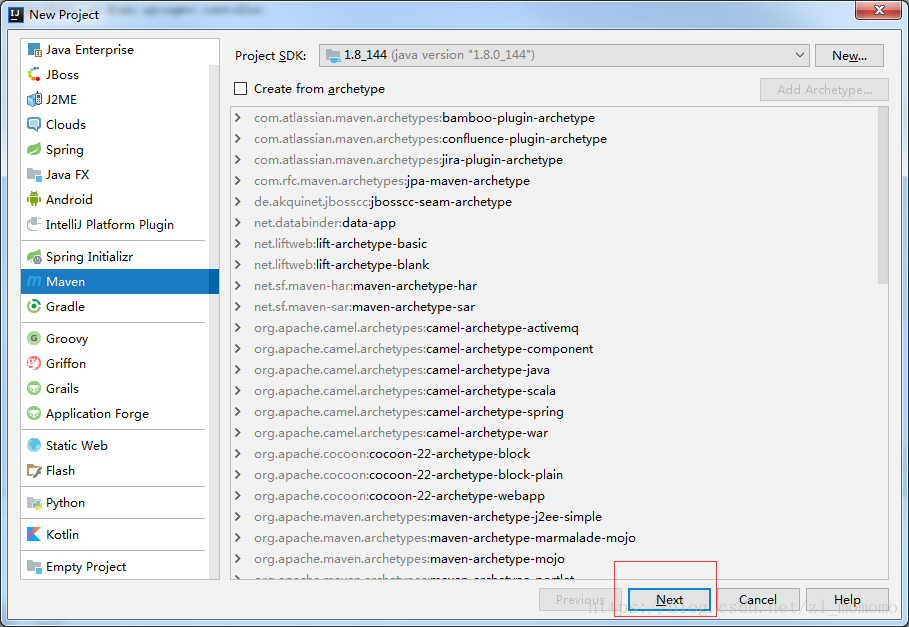Expand cocoon-22-archetype-block-plain entry

(238, 475)
